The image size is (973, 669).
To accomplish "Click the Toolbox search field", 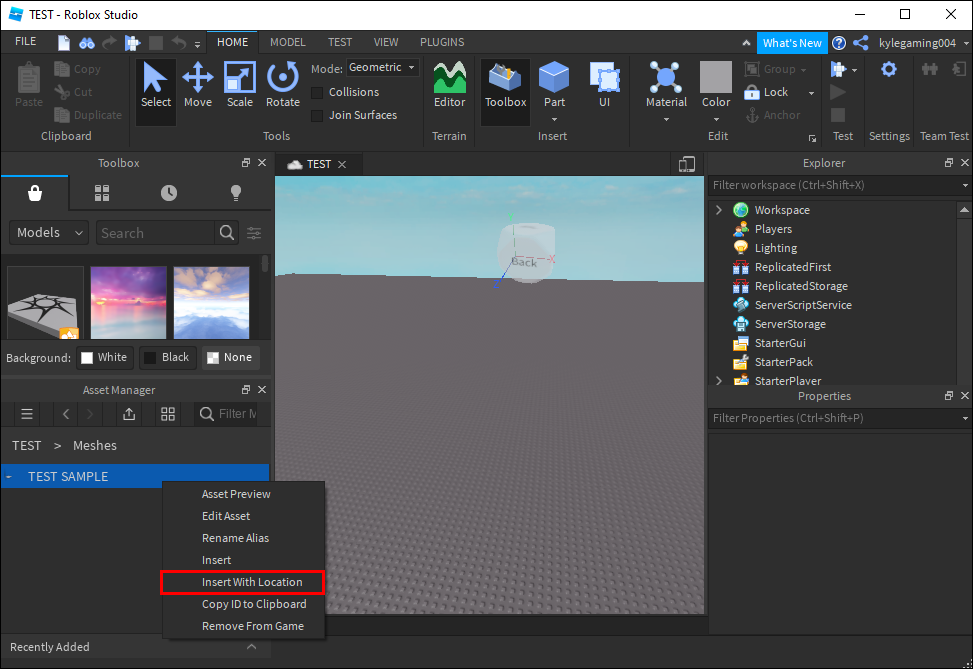I will pos(155,233).
